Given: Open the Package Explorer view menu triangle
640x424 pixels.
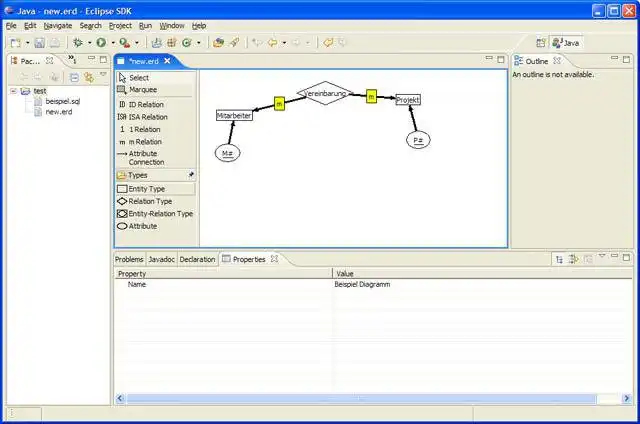Looking at the screenshot, I should [103, 74].
